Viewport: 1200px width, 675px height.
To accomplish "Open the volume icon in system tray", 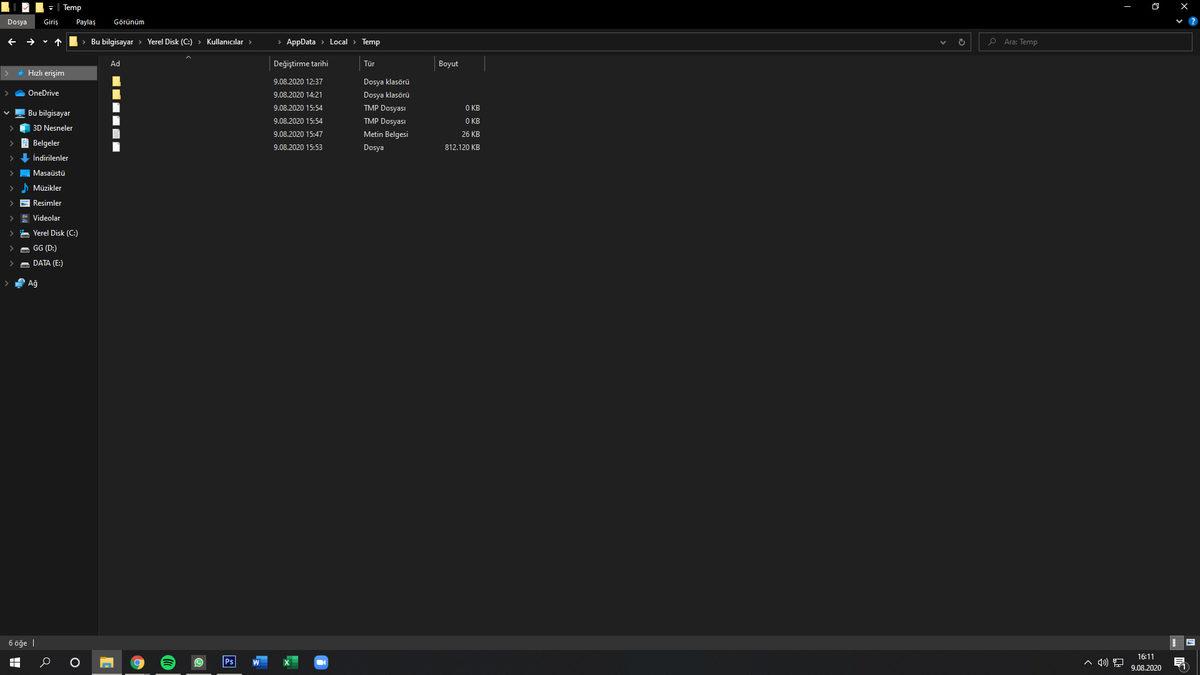I will pyautogui.click(x=1103, y=662).
